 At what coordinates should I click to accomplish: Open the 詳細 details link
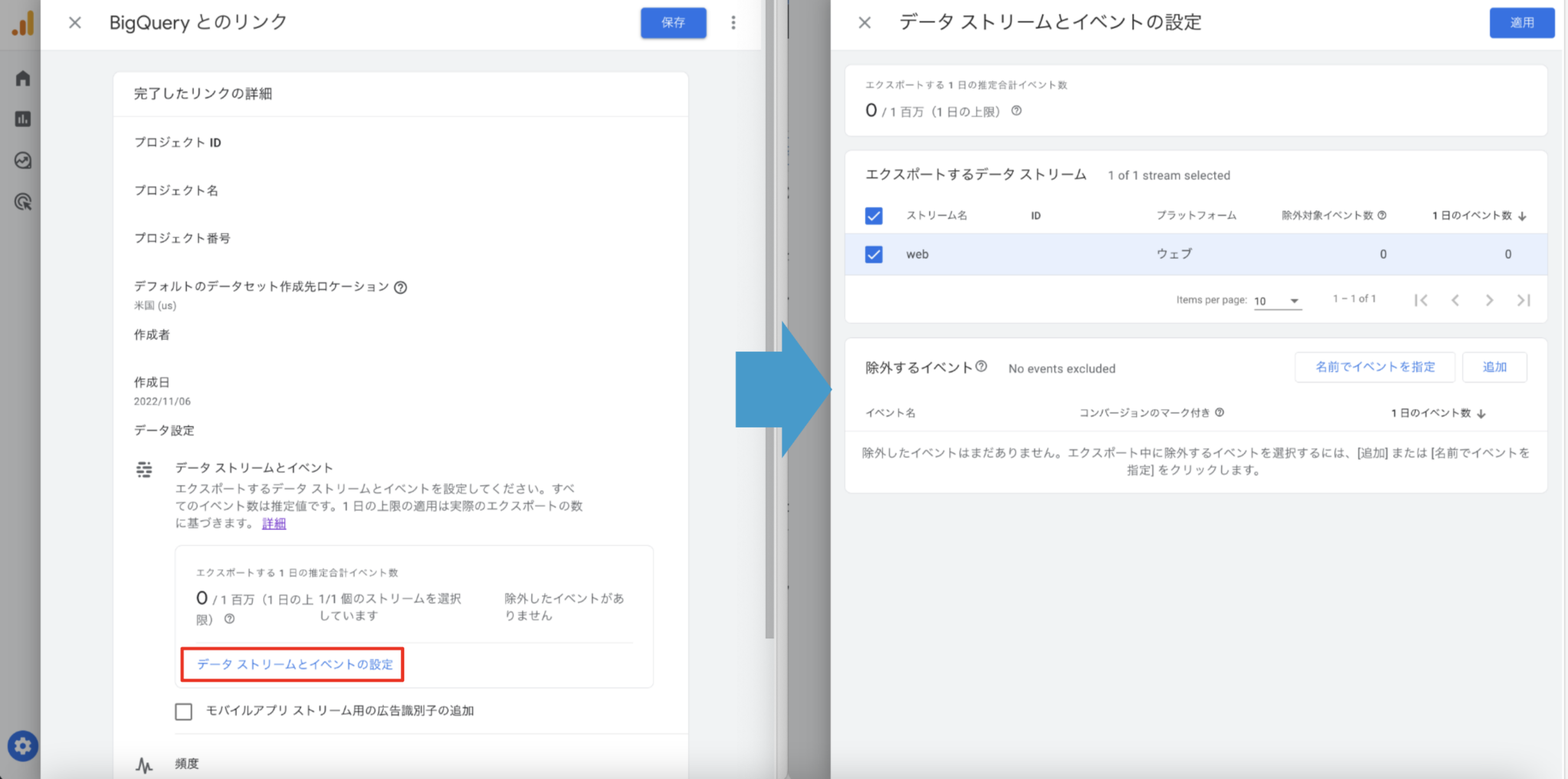(x=273, y=523)
